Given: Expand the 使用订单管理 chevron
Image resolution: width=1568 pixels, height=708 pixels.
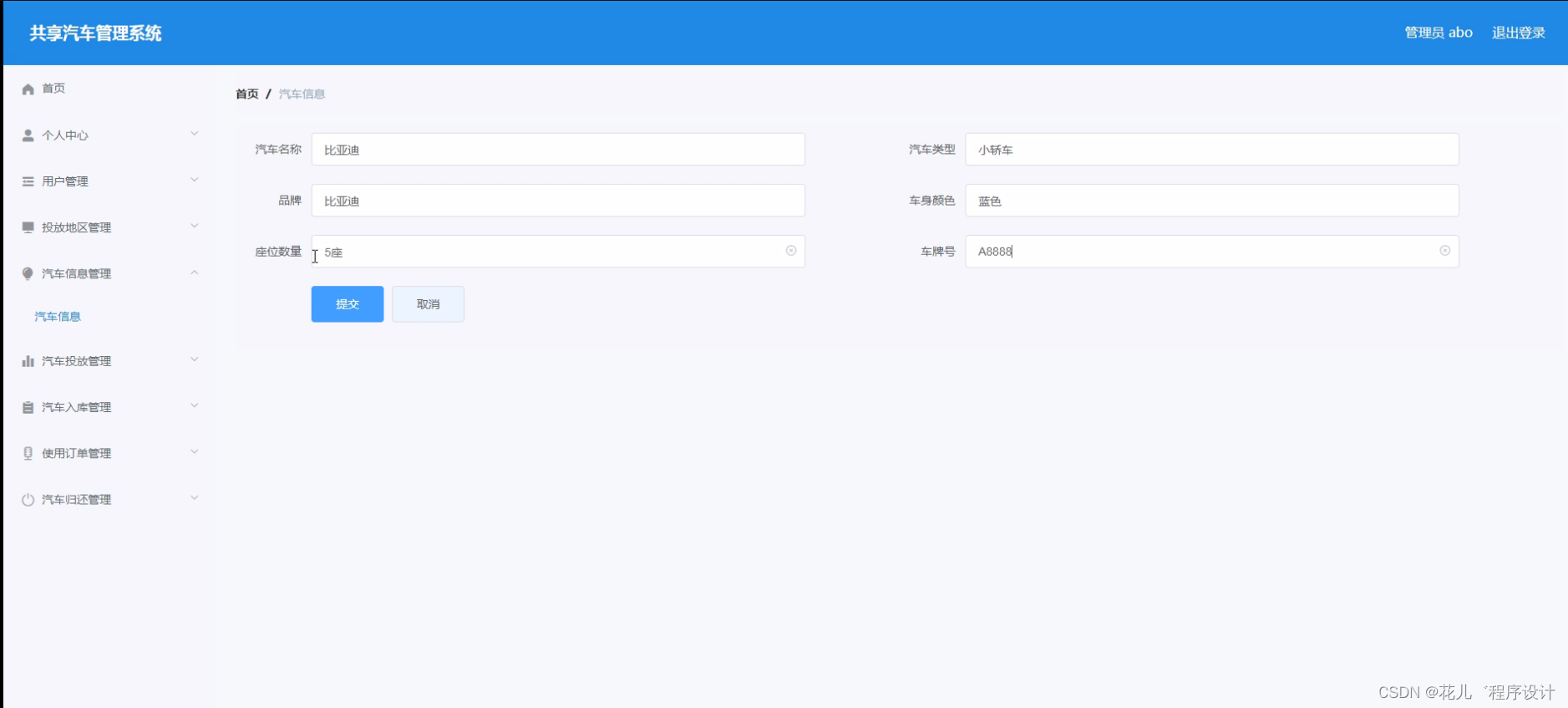Looking at the screenshot, I should pyautogui.click(x=195, y=451).
